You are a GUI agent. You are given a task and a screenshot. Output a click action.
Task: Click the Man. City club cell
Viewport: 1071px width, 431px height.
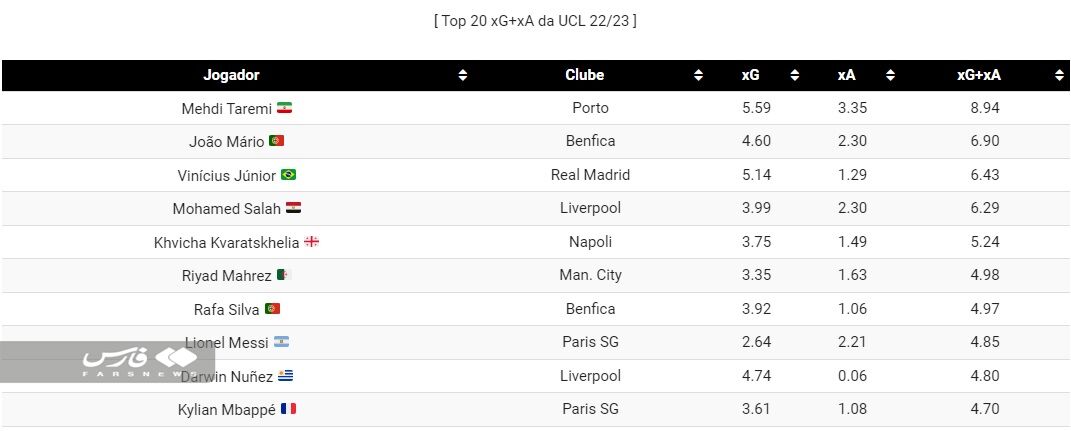[x=590, y=276]
